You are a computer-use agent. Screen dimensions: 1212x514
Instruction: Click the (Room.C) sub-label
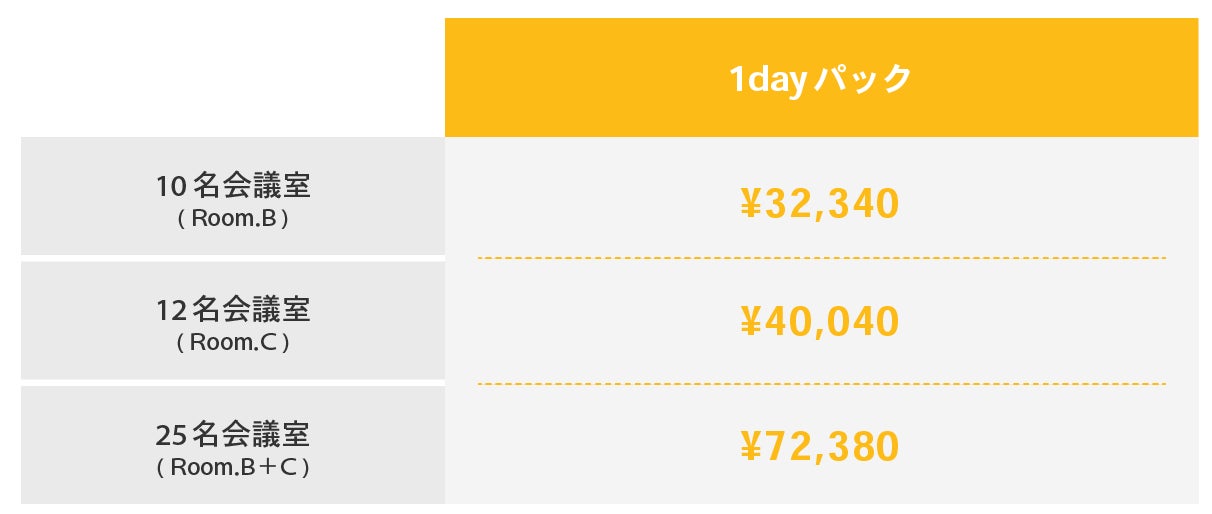click(233, 342)
